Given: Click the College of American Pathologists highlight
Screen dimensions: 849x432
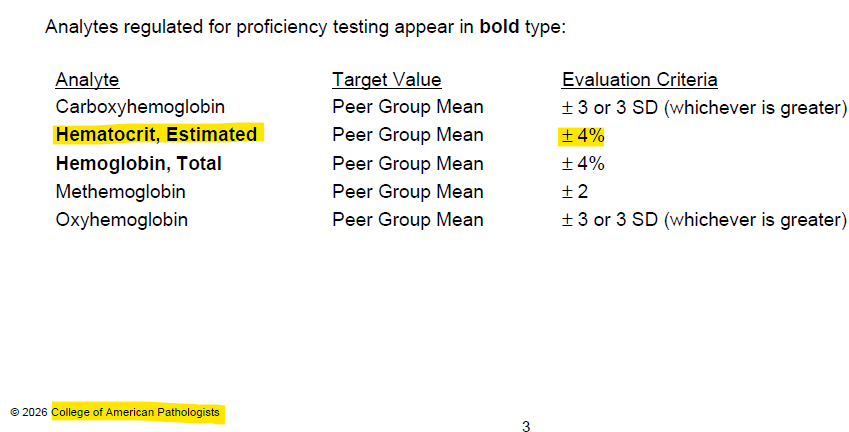Looking at the screenshot, I should click(135, 412).
